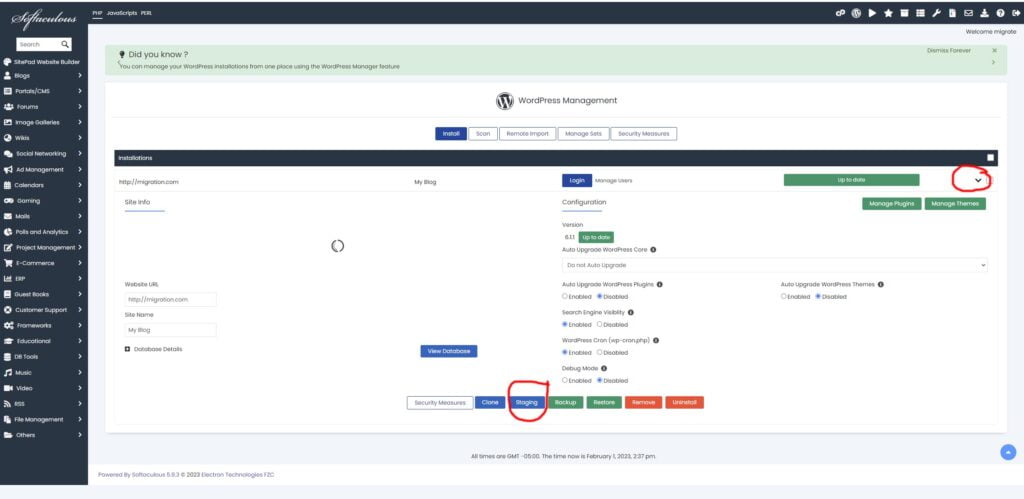Click the View Database button
The width and height of the screenshot is (1024, 499).
(449, 351)
